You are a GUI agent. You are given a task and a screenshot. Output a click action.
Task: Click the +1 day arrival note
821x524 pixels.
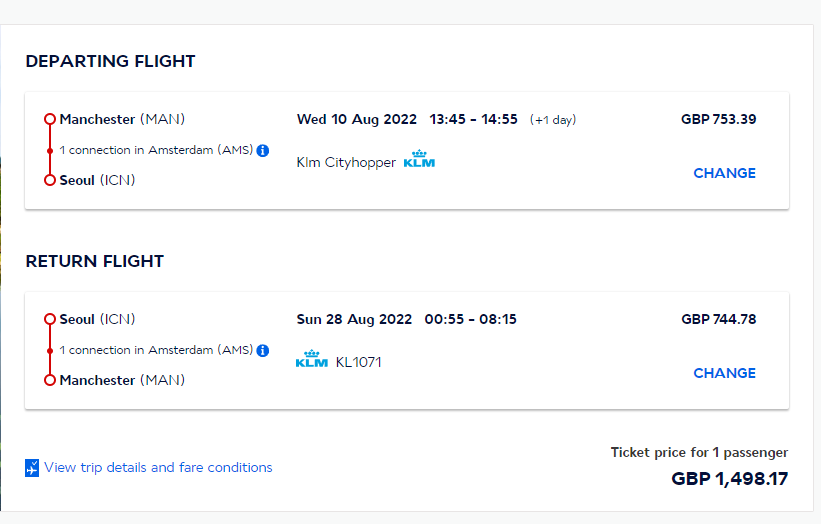click(x=553, y=120)
